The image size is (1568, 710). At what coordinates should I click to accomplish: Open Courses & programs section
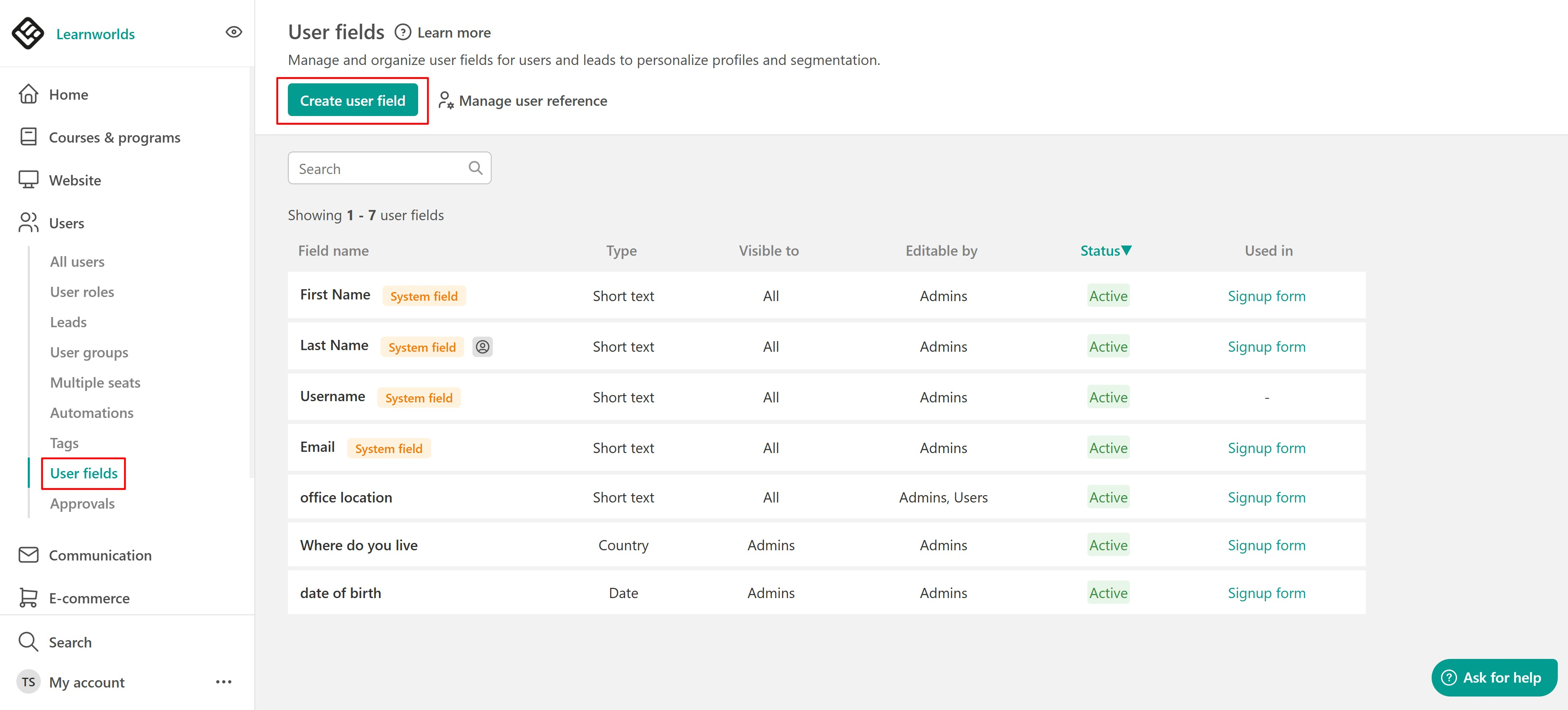(x=114, y=138)
